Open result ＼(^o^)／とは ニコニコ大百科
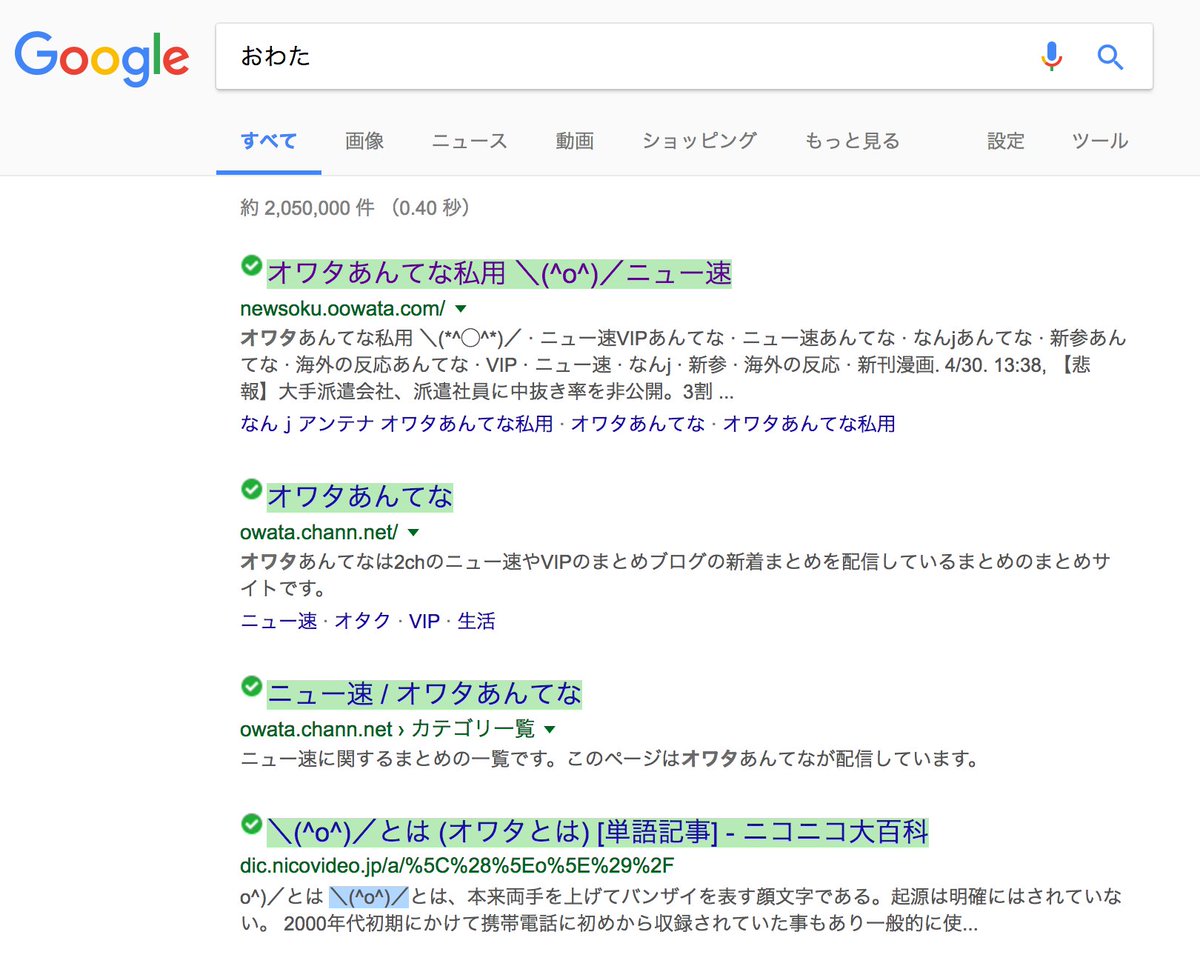This screenshot has height=969, width=1200. (598, 831)
